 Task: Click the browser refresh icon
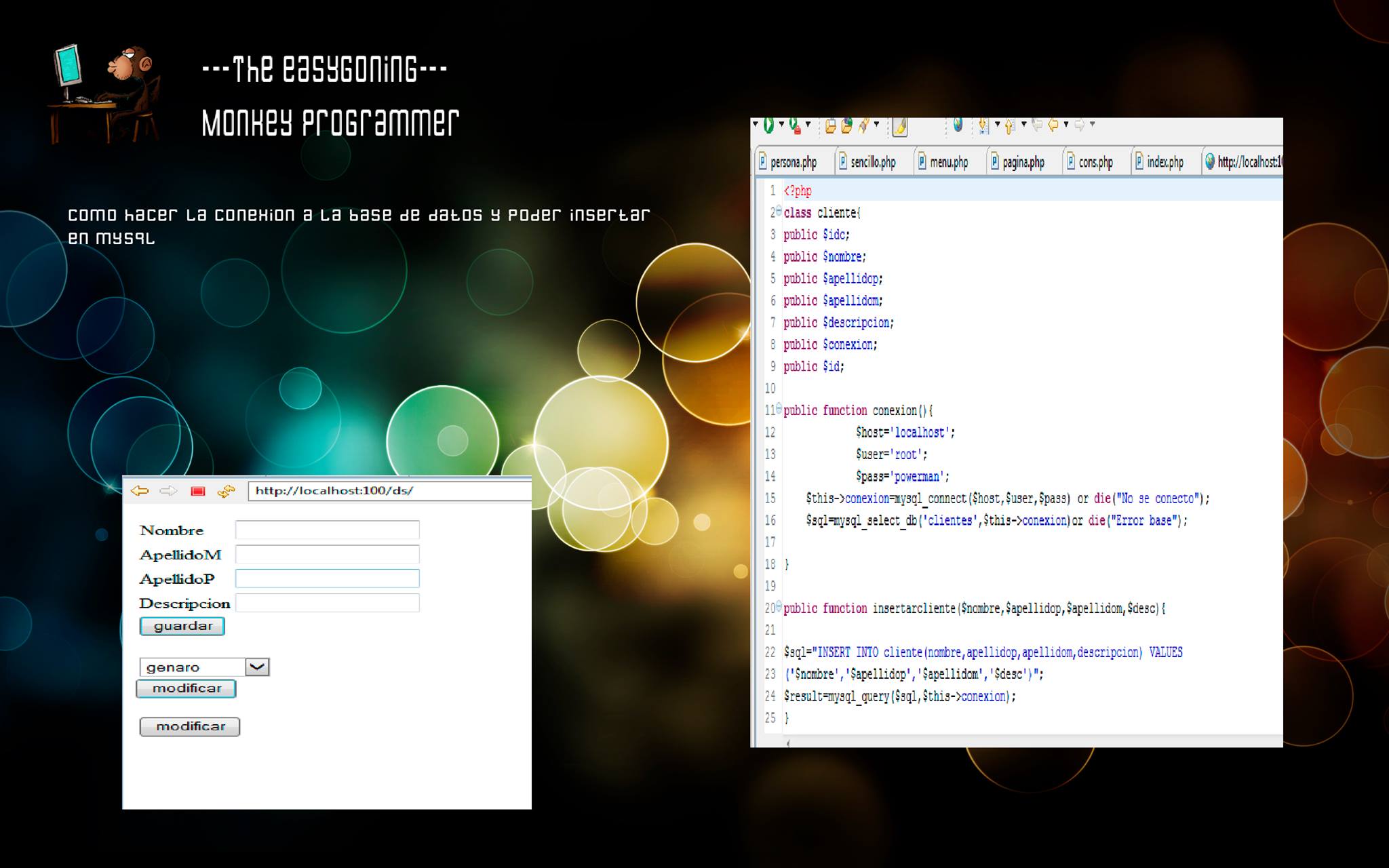[x=226, y=491]
